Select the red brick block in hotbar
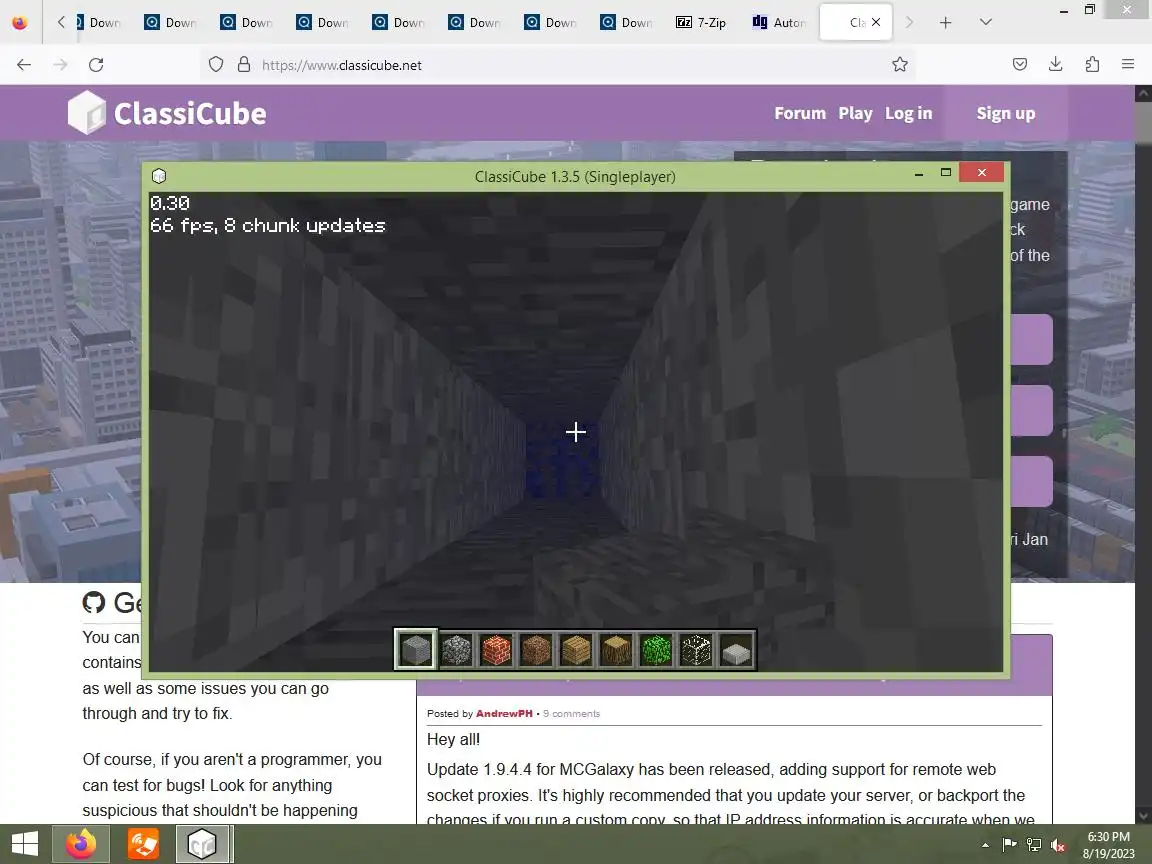 coord(496,650)
